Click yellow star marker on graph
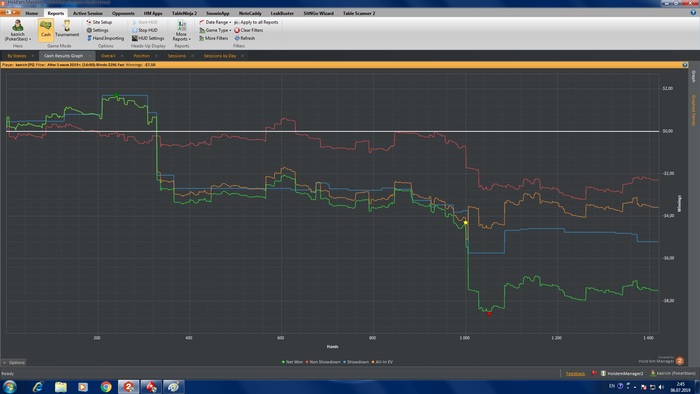700x394 pixels. [x=466, y=222]
